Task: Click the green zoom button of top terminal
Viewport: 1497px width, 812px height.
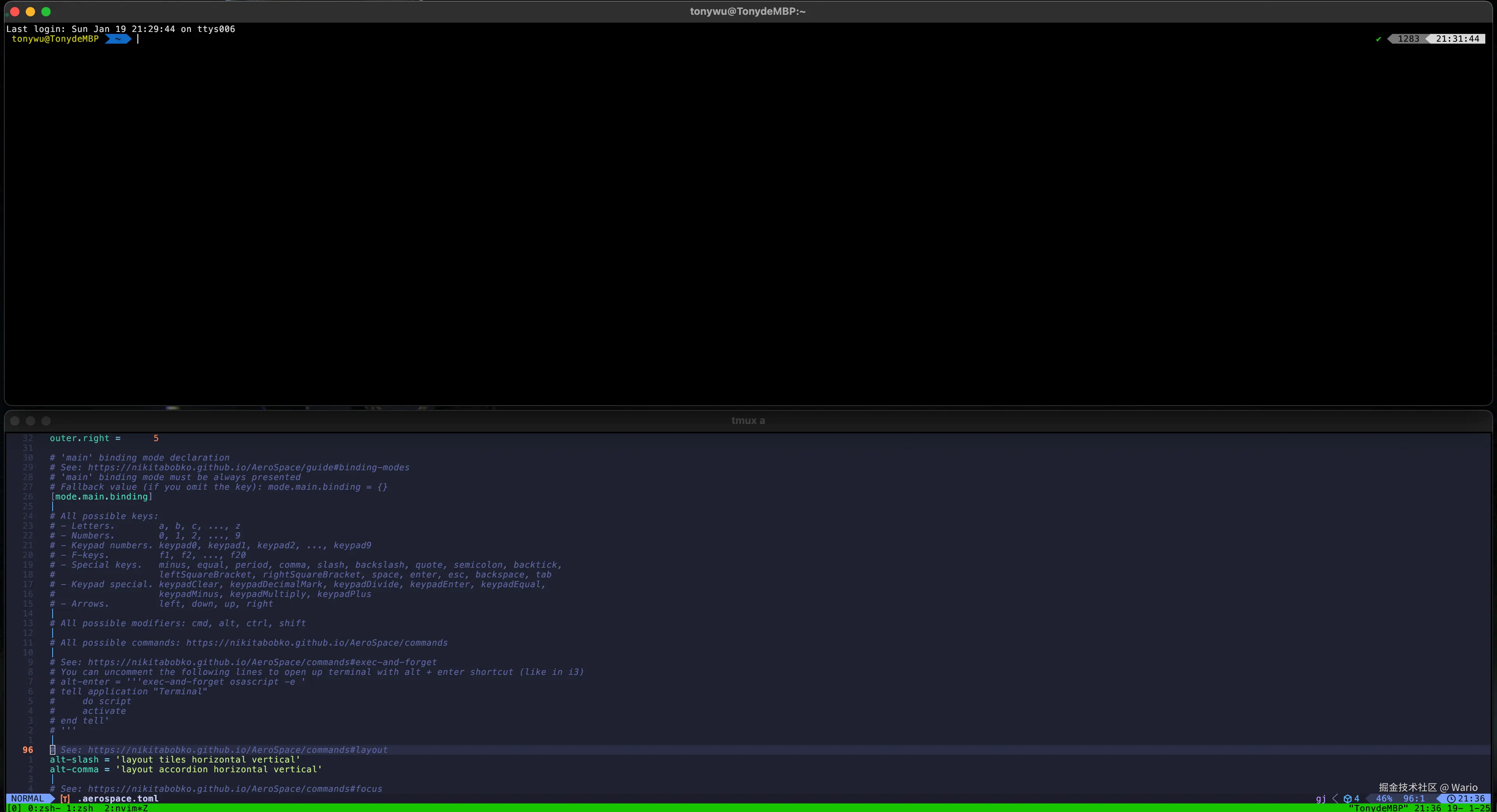Action: coord(46,12)
